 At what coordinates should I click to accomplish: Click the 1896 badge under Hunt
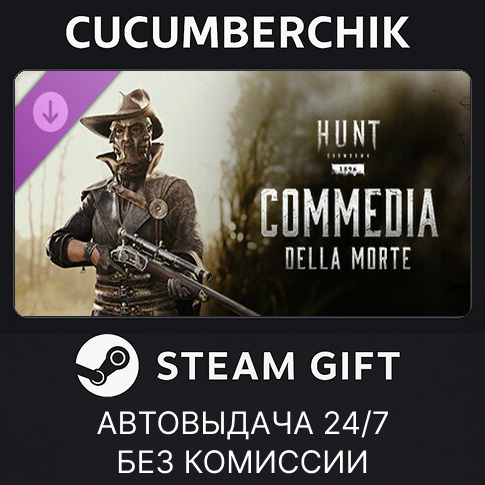pyautogui.click(x=348, y=169)
